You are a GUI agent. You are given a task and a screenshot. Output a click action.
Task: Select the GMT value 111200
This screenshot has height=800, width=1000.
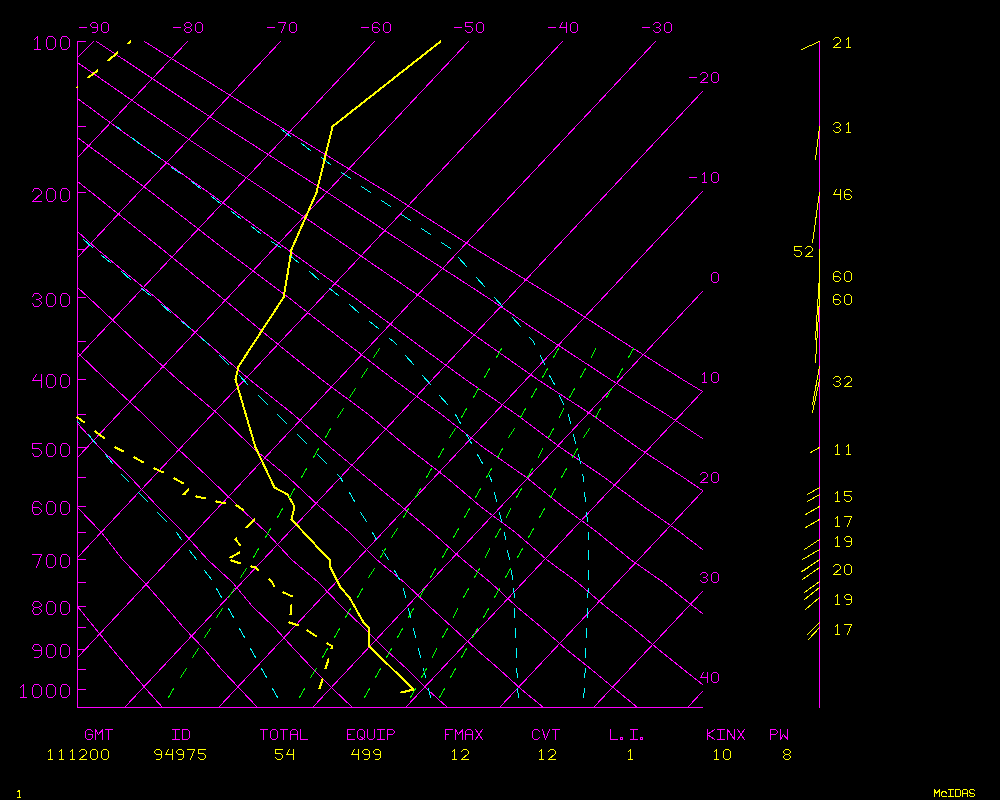[x=78, y=755]
